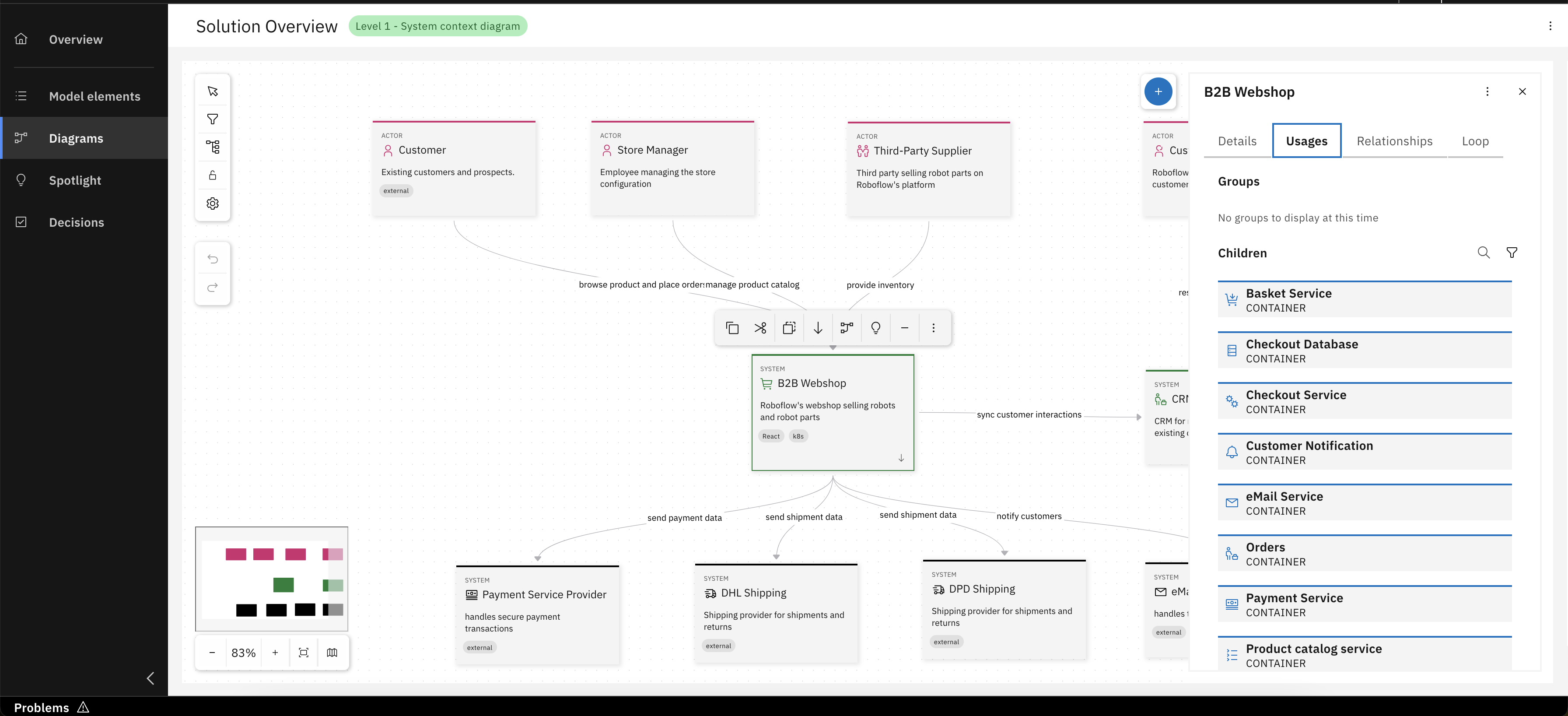Open diagram settings gear

pyautogui.click(x=213, y=204)
